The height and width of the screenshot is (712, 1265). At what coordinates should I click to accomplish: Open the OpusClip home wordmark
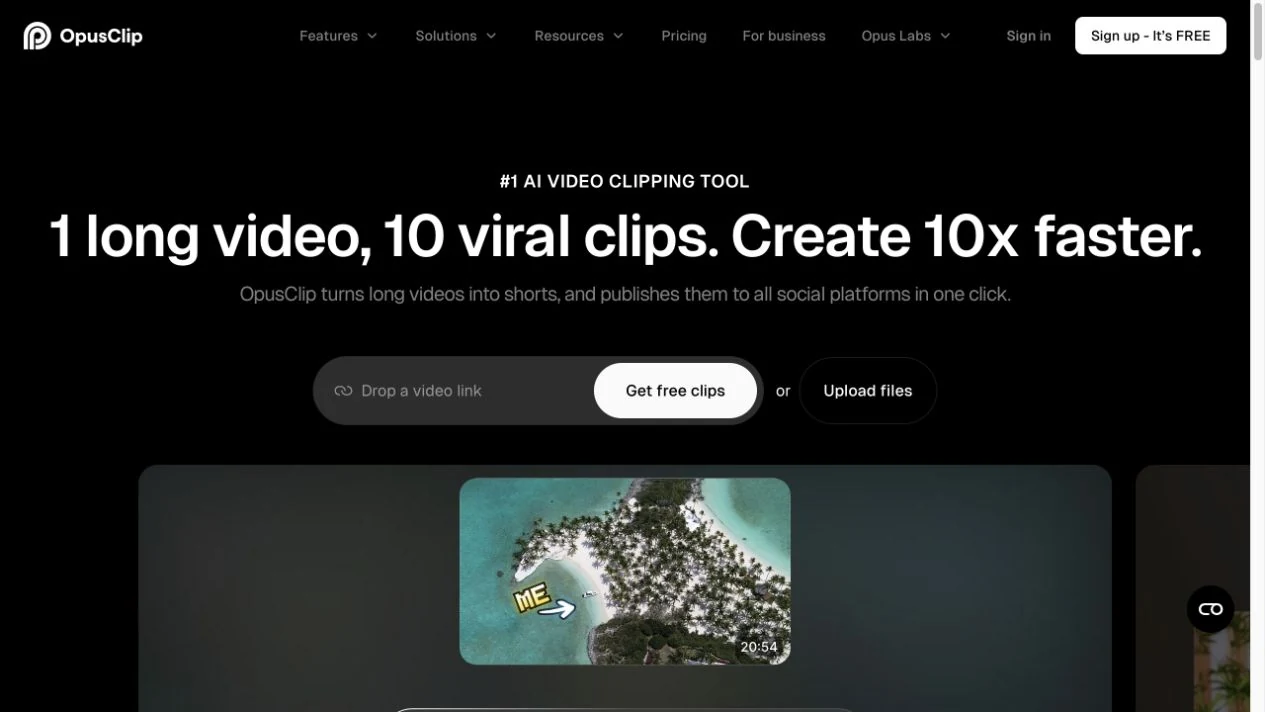click(x=101, y=36)
